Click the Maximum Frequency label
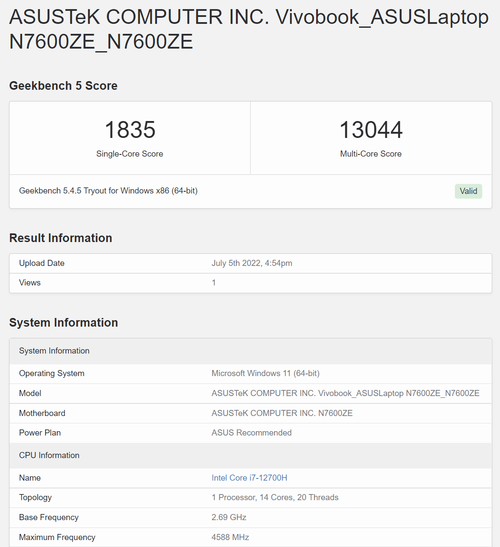500x547 pixels. click(x=57, y=537)
